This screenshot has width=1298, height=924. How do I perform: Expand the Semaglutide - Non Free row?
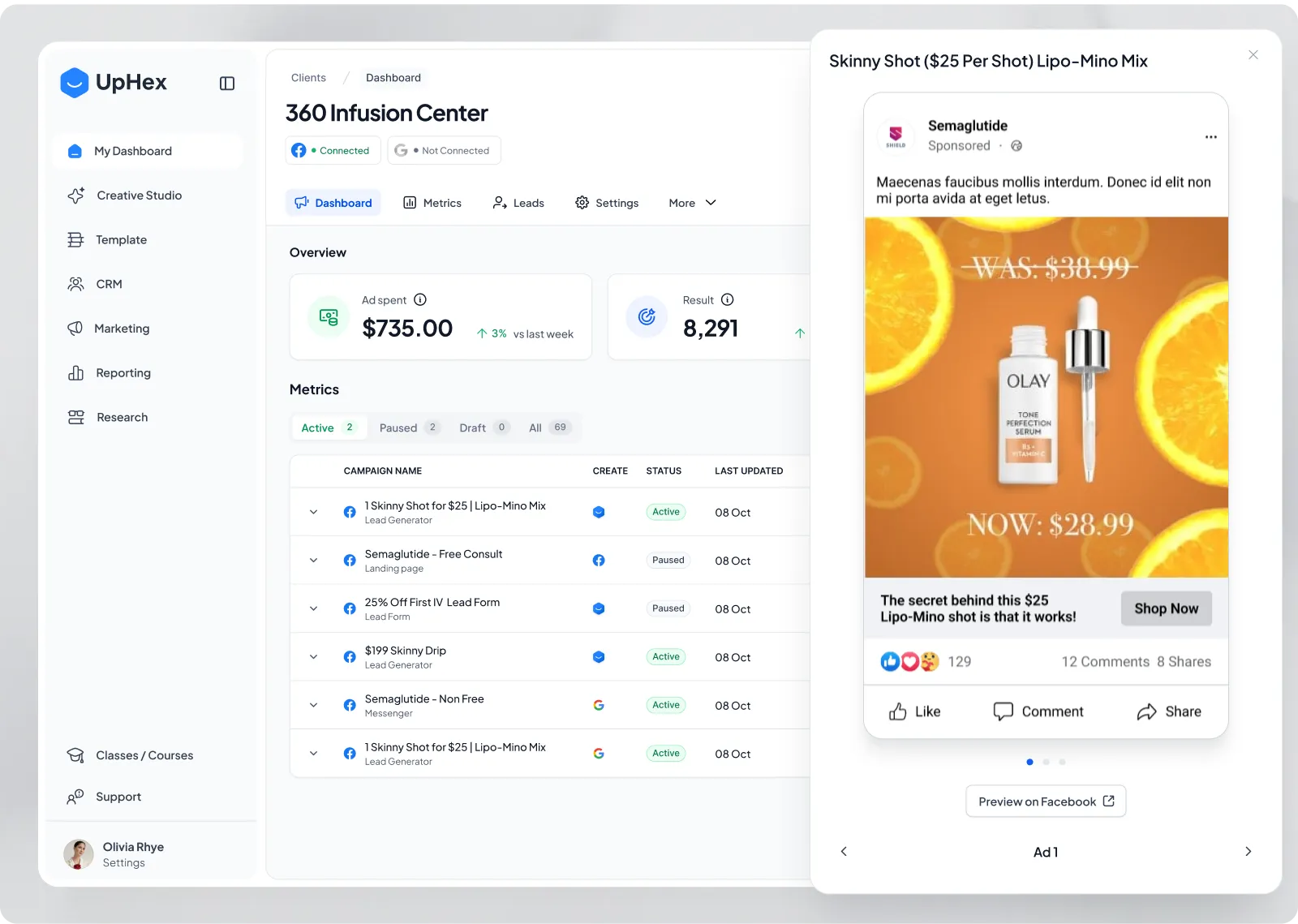point(313,705)
